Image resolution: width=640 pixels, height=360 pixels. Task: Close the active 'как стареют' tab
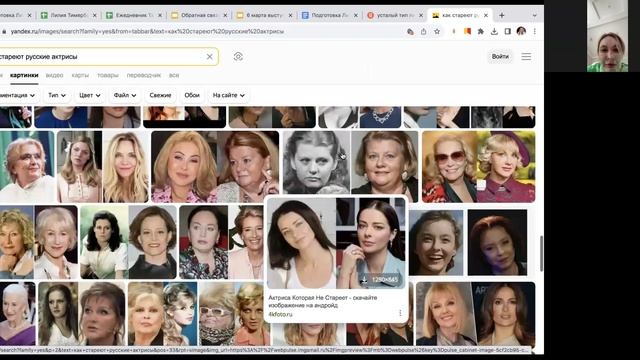point(486,15)
